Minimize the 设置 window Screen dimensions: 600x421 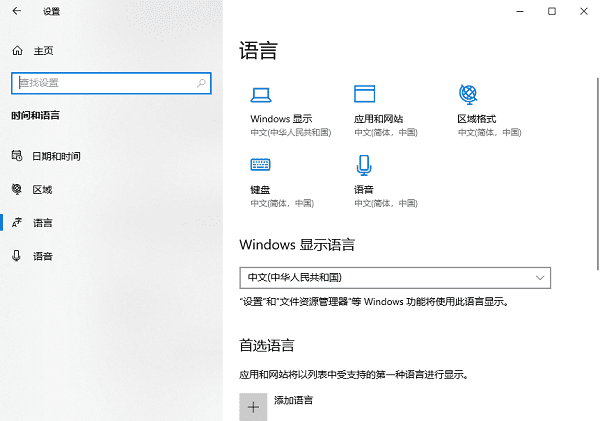520,11
